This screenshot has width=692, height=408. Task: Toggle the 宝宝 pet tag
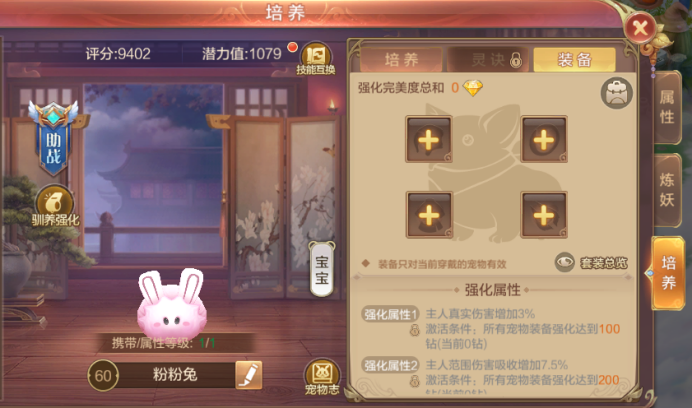(x=322, y=269)
